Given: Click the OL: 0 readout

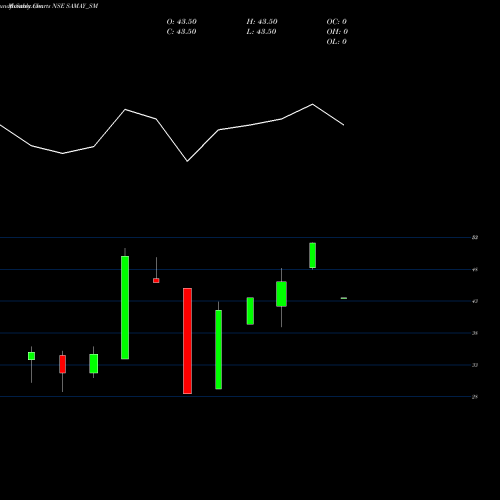Looking at the screenshot, I should coord(337,42).
